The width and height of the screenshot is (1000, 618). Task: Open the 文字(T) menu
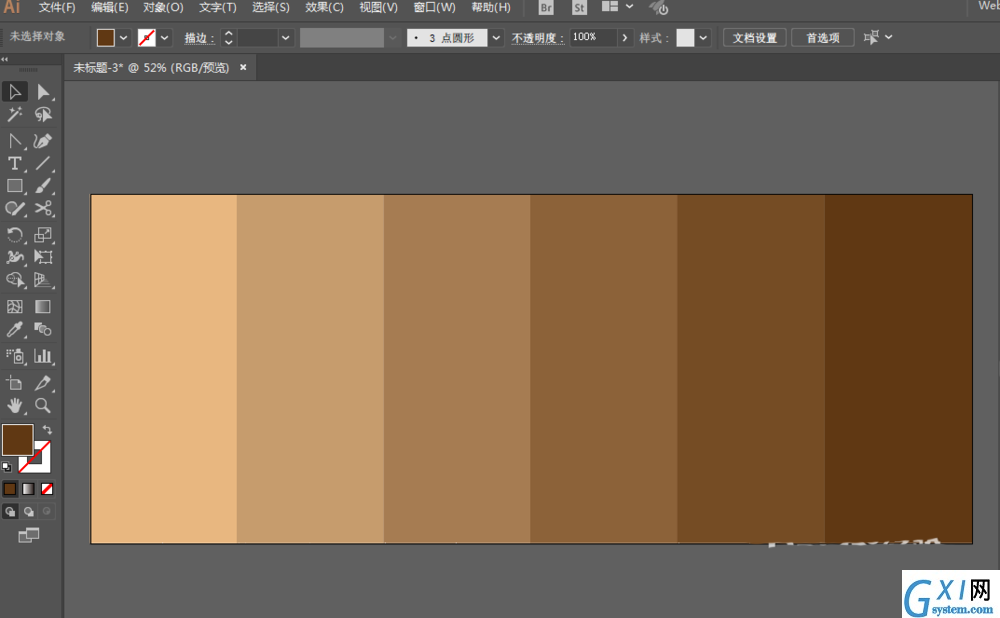(x=217, y=8)
